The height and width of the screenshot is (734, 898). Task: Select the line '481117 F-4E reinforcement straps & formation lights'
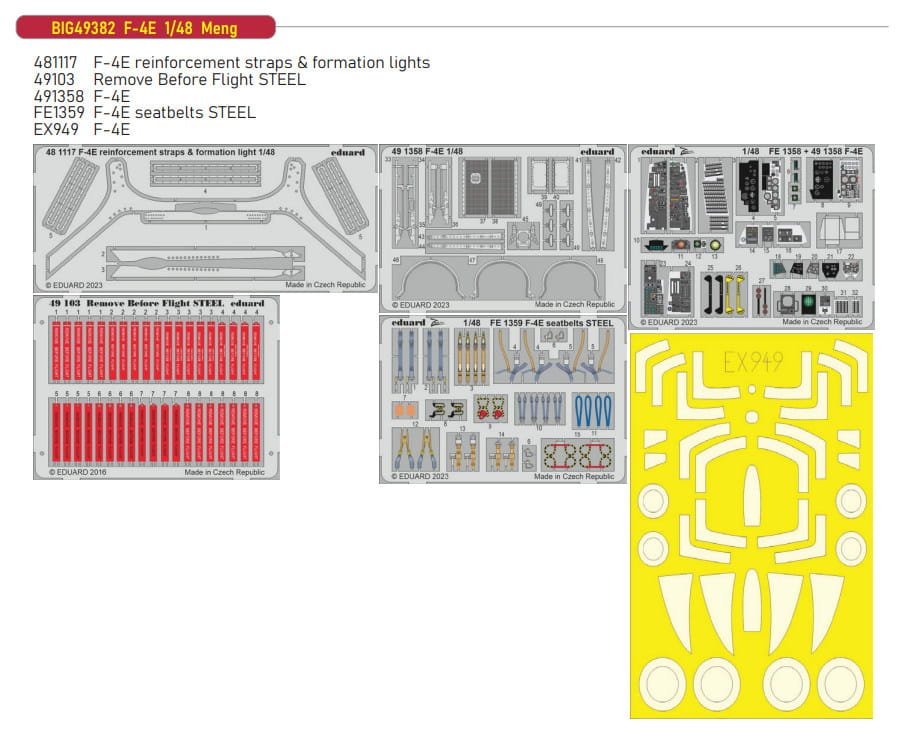coord(231,62)
